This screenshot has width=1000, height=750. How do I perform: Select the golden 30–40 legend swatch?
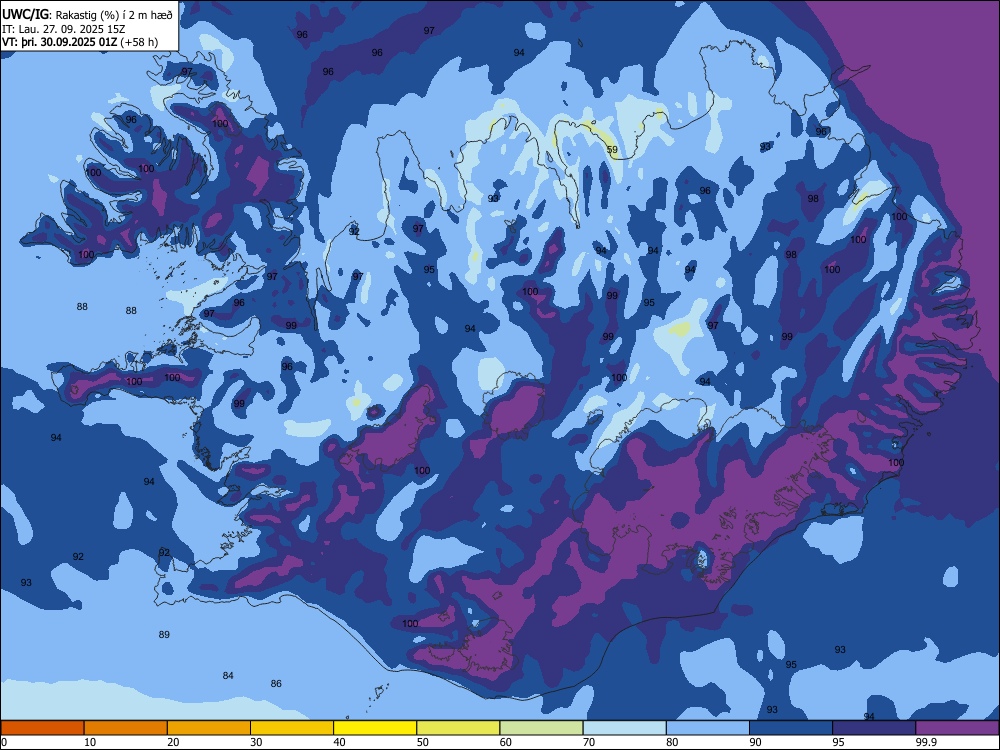tap(292, 728)
